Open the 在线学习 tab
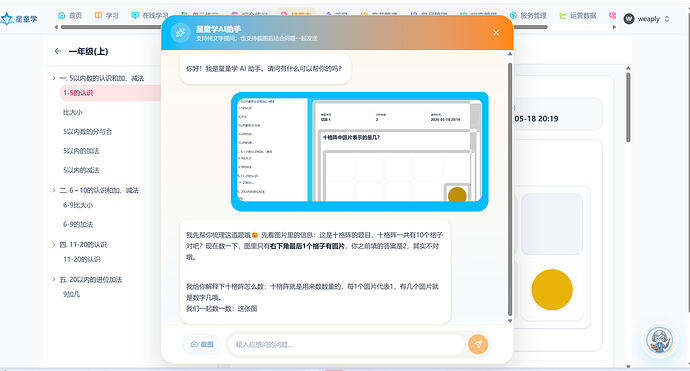Viewport: 690px width, 371px height. pyautogui.click(x=150, y=15)
